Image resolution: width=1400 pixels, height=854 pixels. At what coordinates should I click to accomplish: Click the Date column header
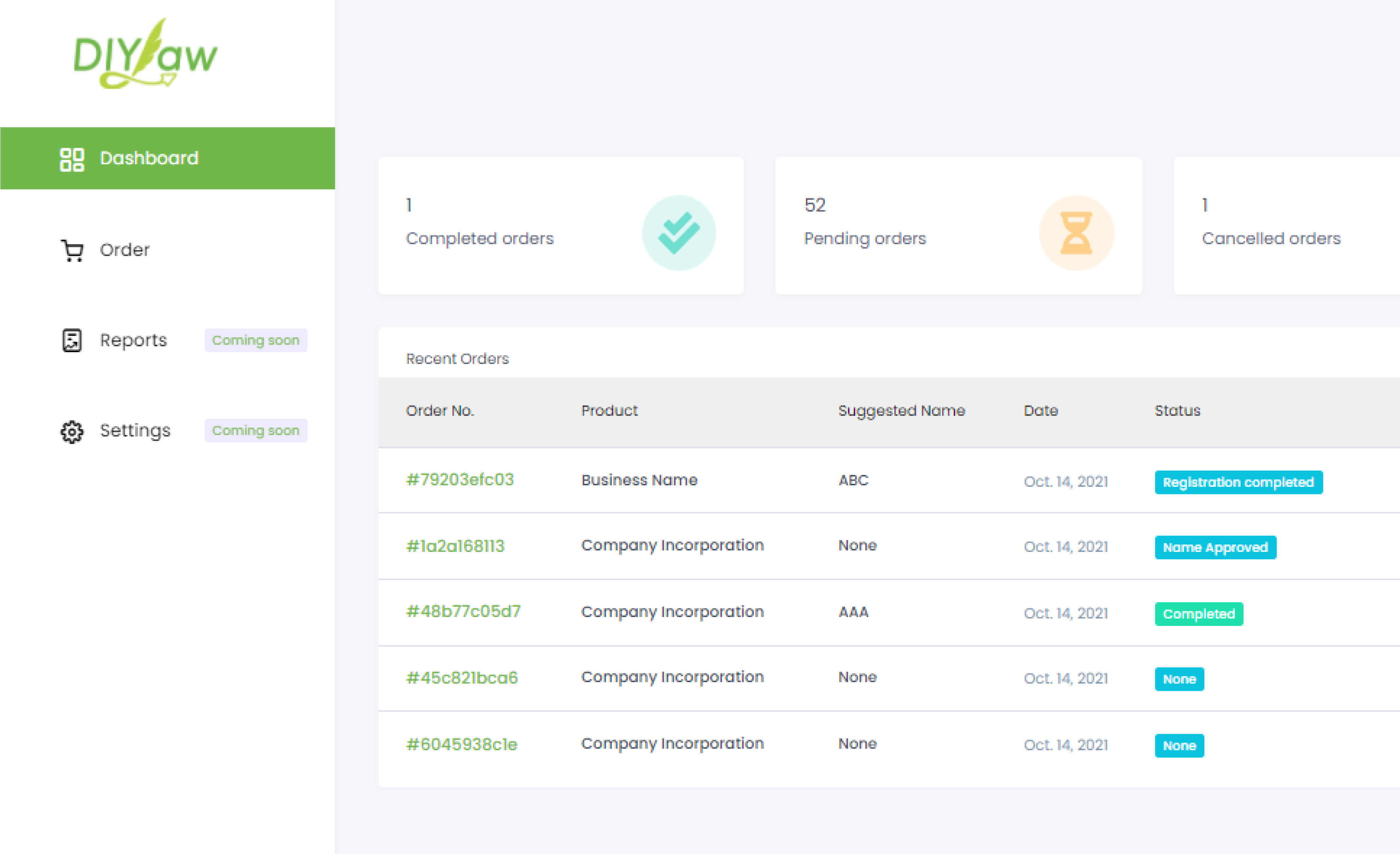coord(1040,410)
